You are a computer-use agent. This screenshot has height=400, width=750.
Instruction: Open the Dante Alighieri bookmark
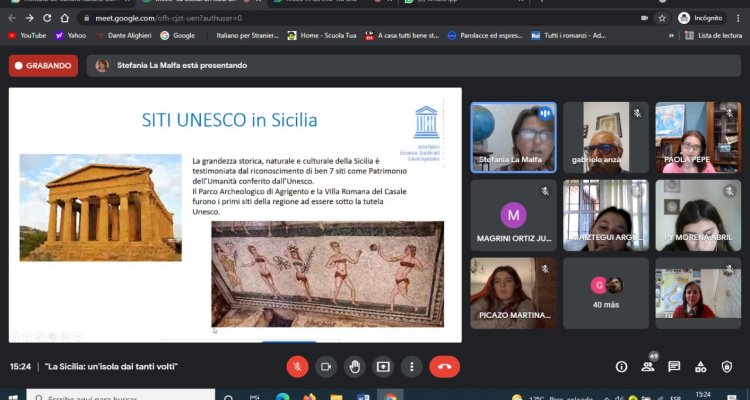tap(124, 35)
